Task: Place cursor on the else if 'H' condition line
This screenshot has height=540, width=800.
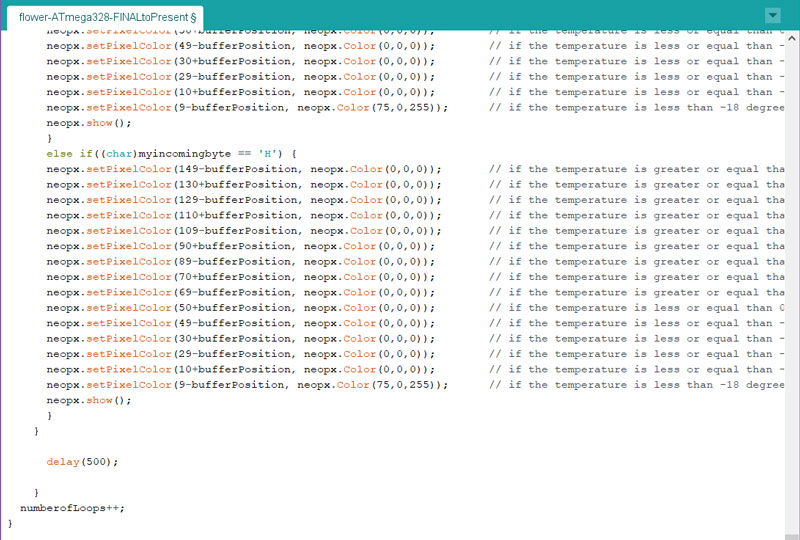Action: 171,154
